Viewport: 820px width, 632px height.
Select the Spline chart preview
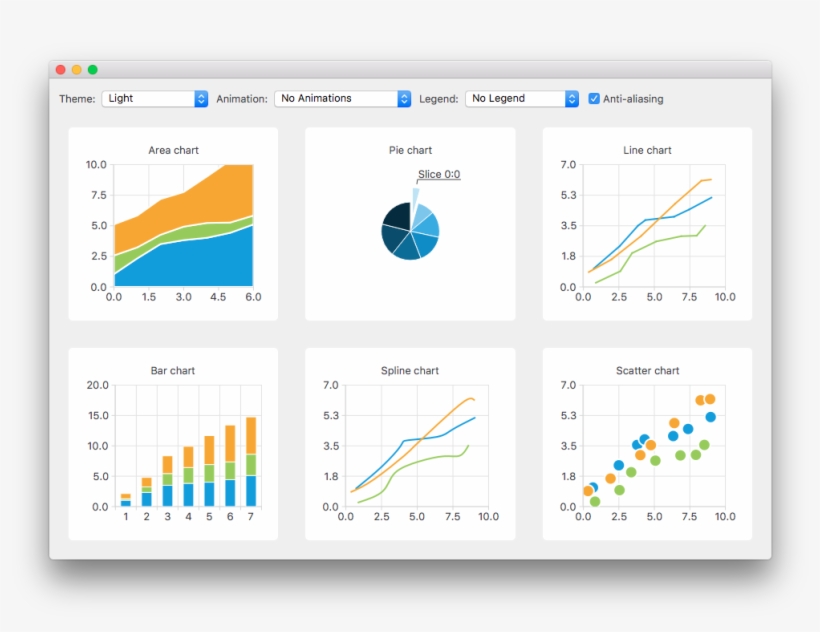point(409,443)
